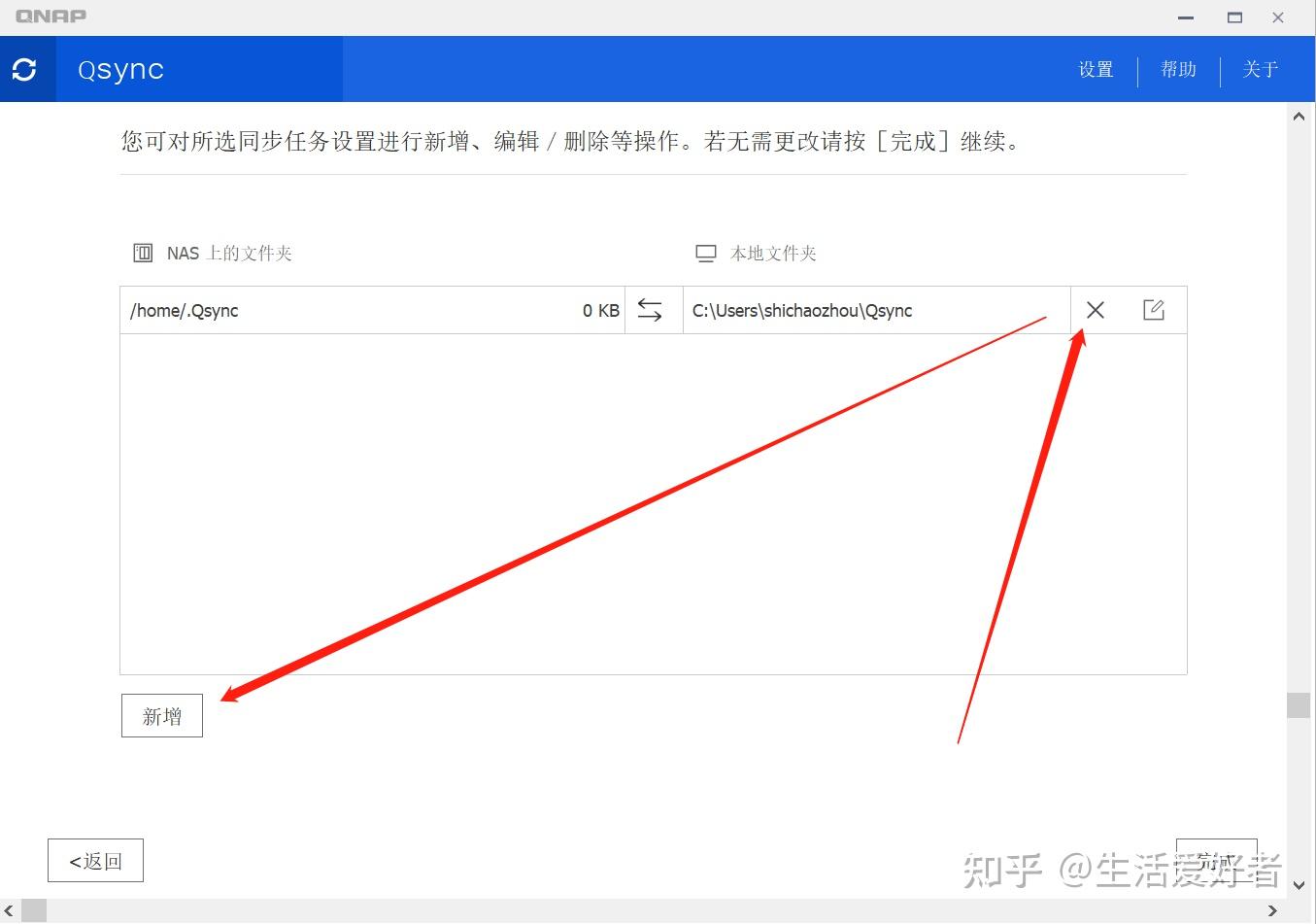Click the left arrow of the horizontal scrollbar

pos(9,911)
